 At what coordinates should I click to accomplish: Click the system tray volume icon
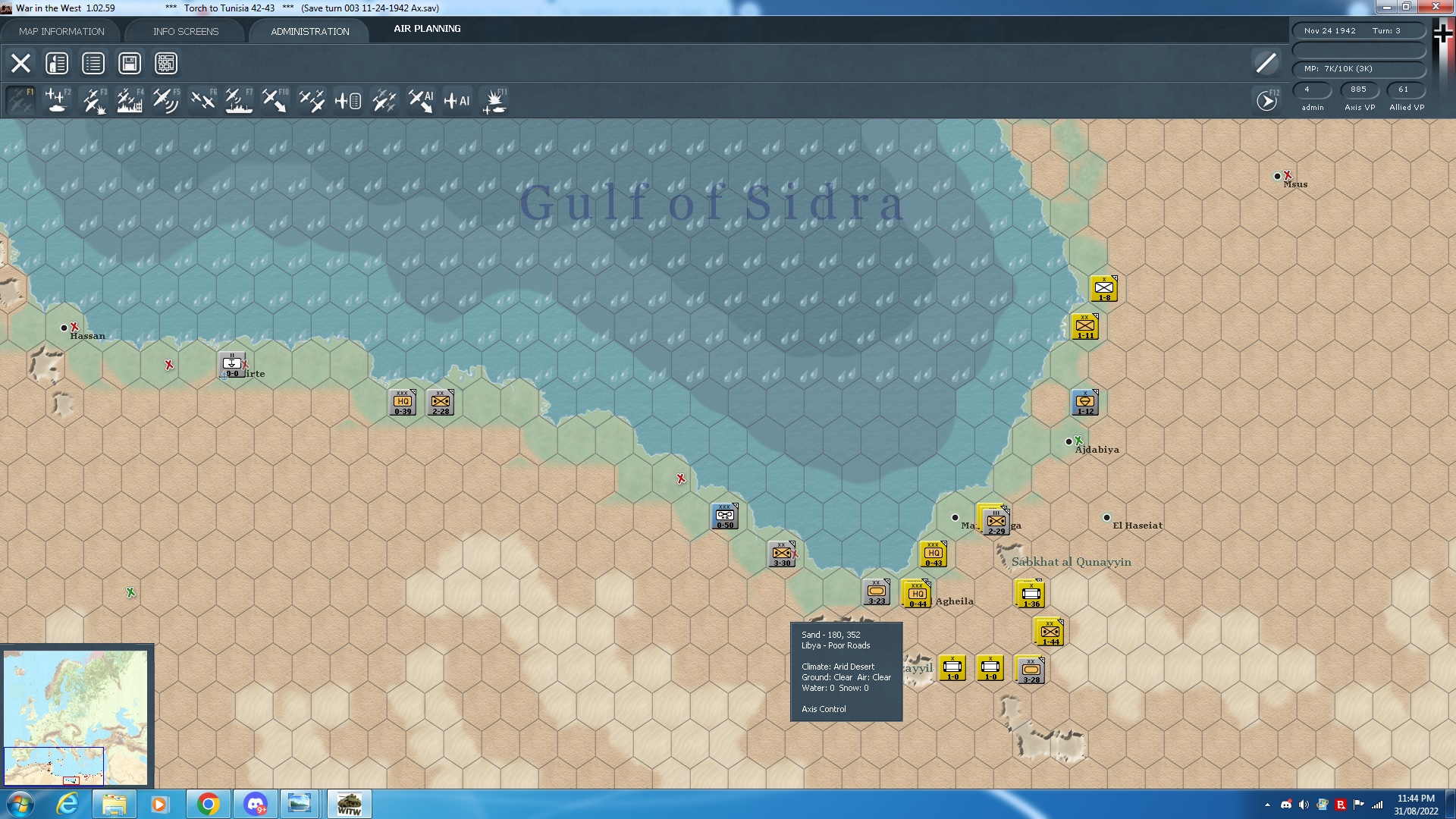coord(1304,805)
